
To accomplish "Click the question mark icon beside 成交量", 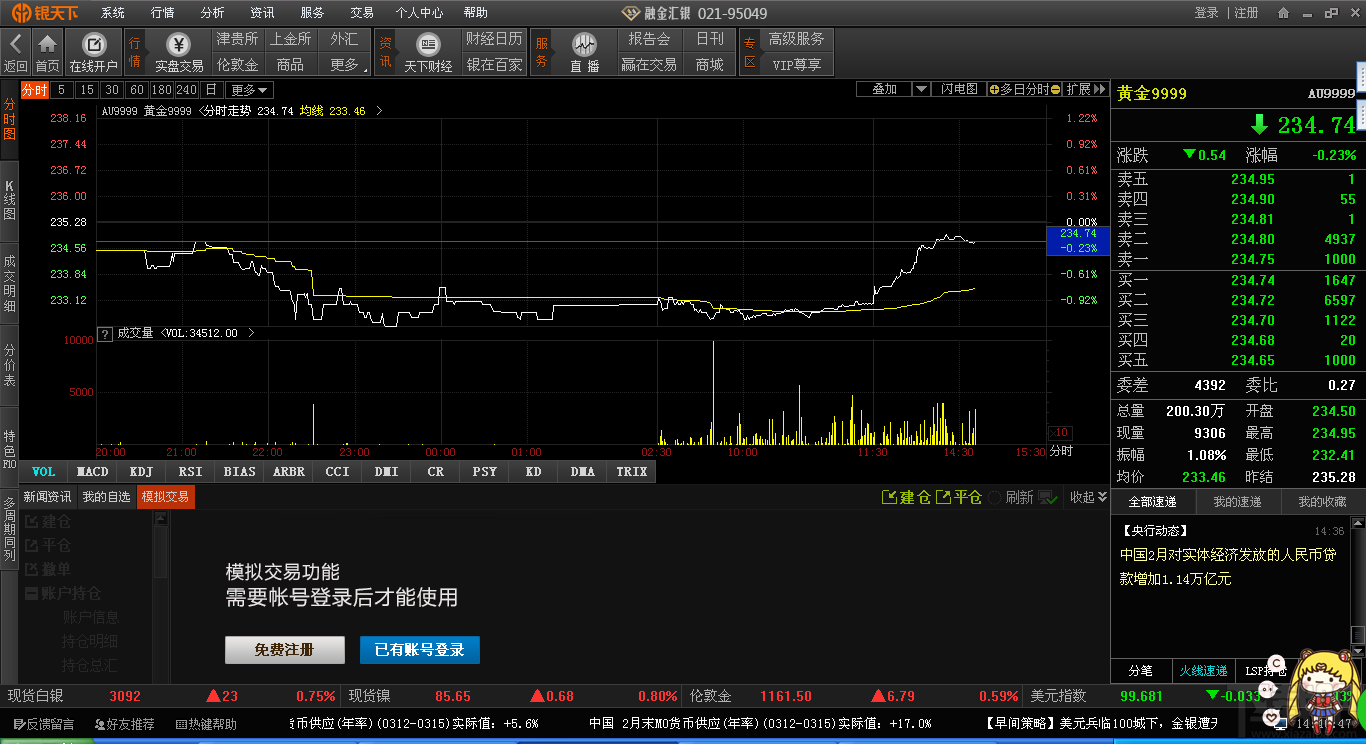I will (x=104, y=334).
